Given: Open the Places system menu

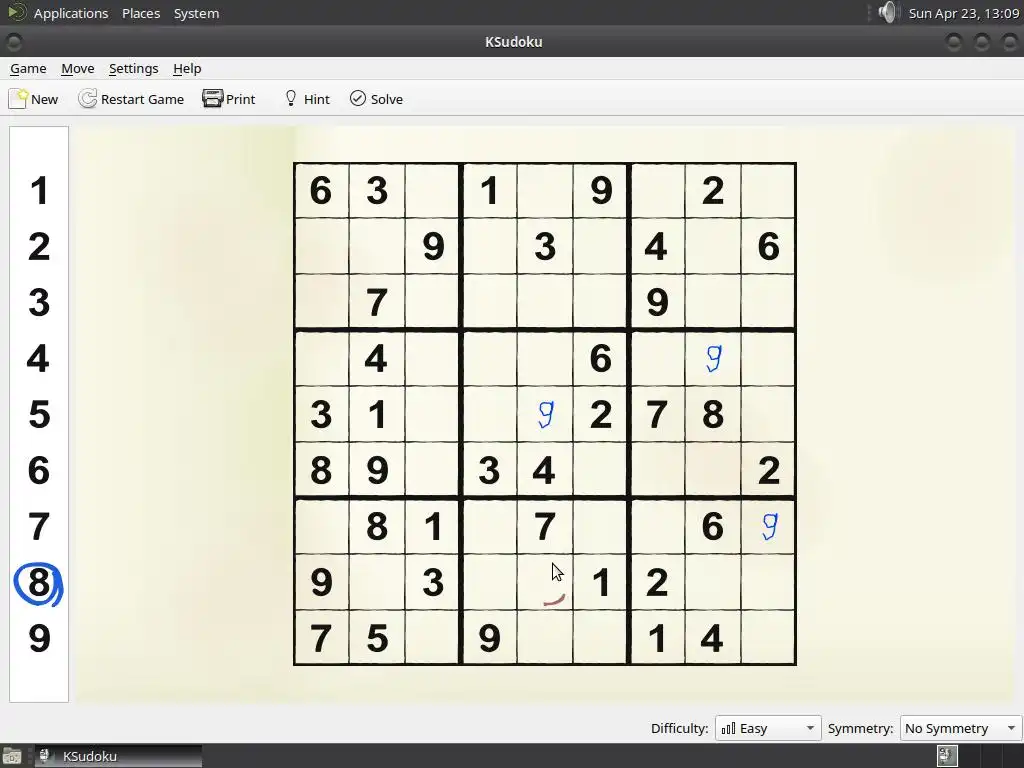Looking at the screenshot, I should [141, 13].
